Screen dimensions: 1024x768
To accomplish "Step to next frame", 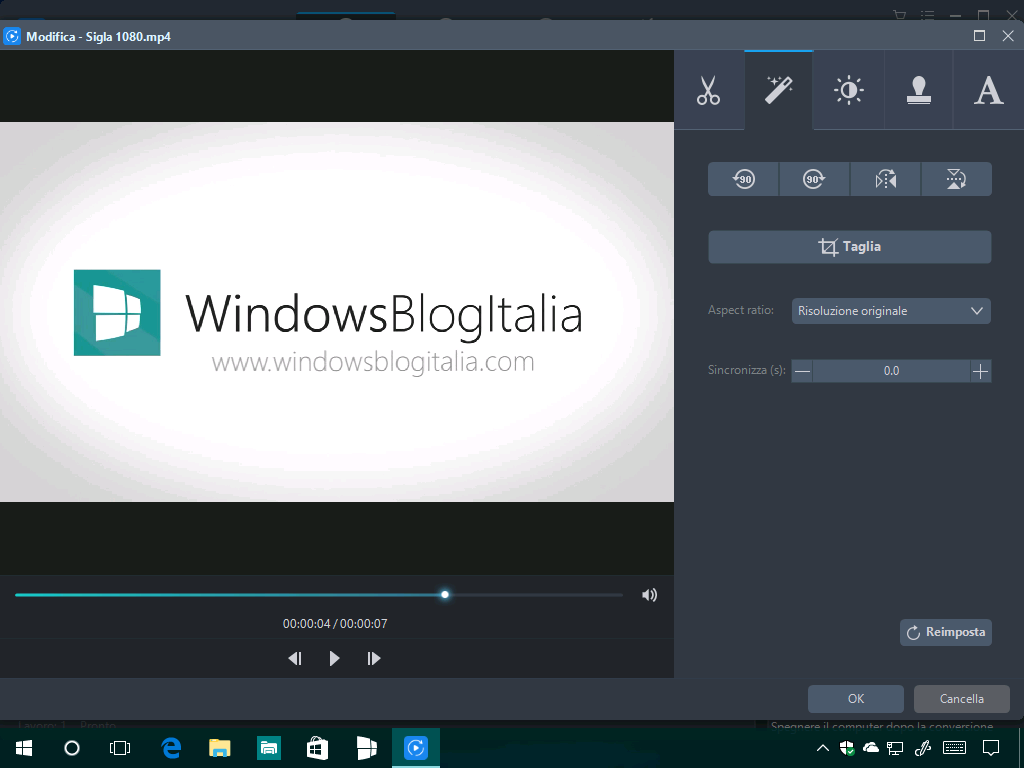I will tap(374, 658).
